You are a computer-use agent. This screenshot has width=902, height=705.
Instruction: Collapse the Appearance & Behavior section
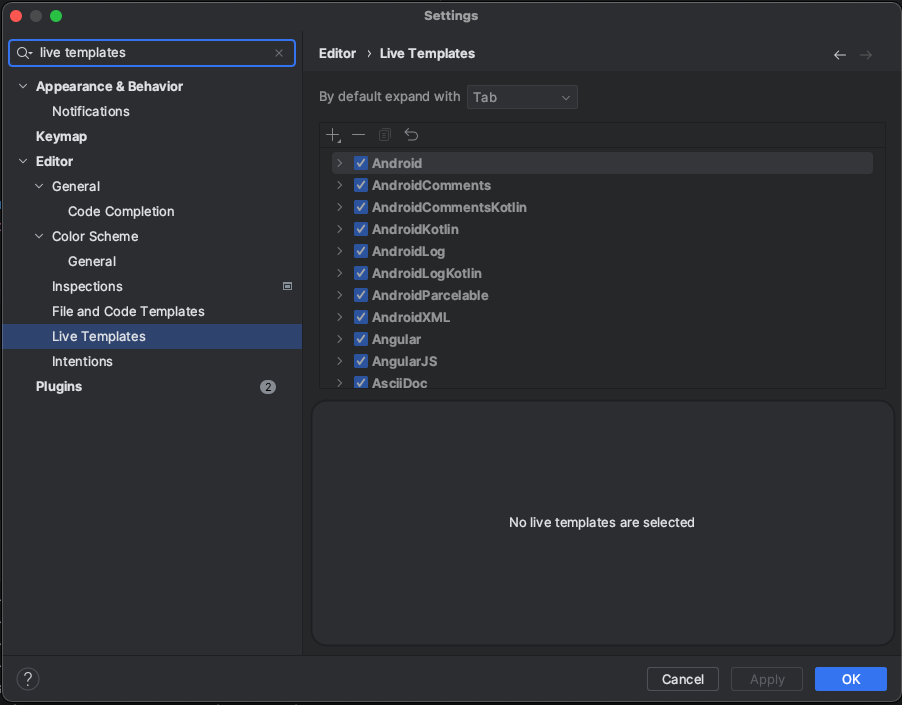pyautogui.click(x=23, y=87)
